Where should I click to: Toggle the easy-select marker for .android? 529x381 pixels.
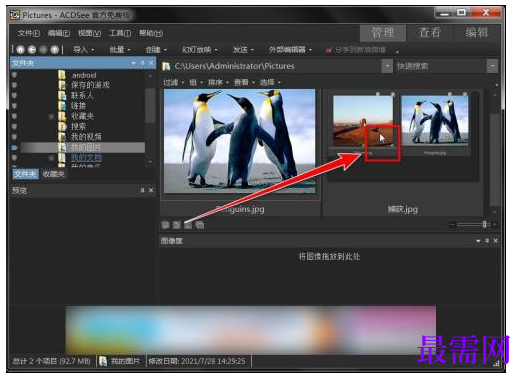15,75
